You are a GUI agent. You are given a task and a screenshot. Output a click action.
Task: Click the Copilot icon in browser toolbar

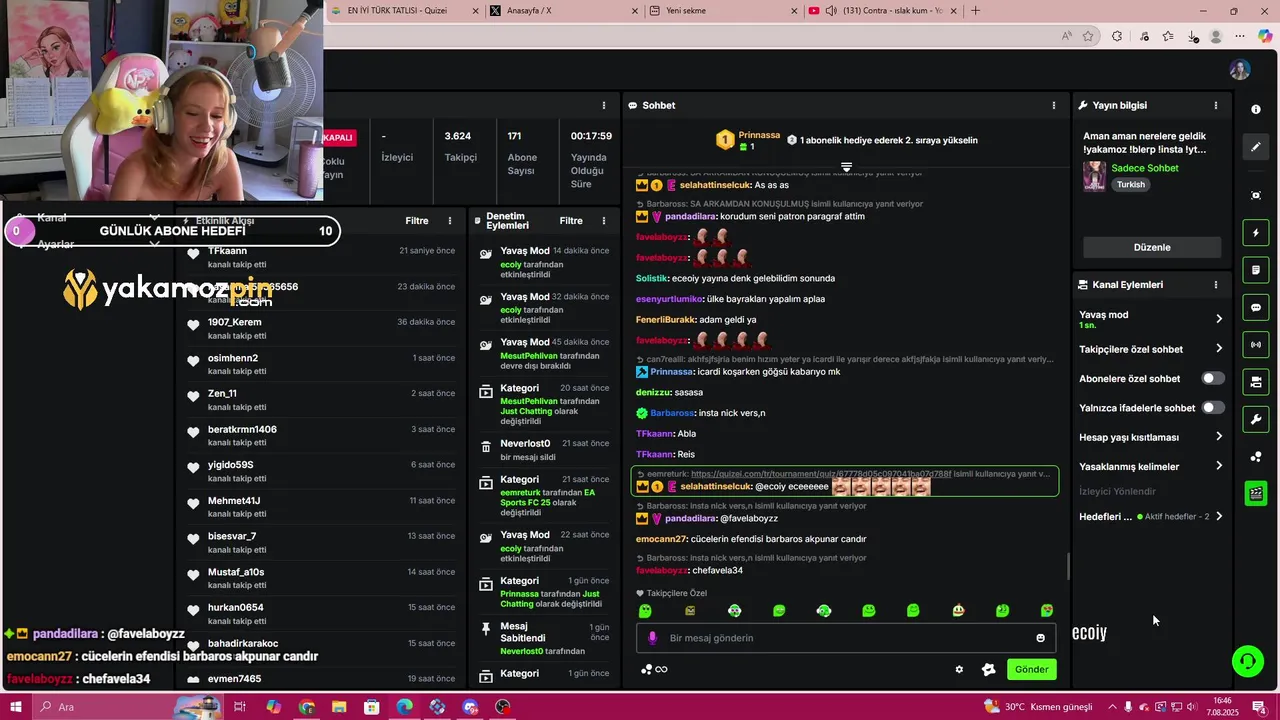point(1264,36)
